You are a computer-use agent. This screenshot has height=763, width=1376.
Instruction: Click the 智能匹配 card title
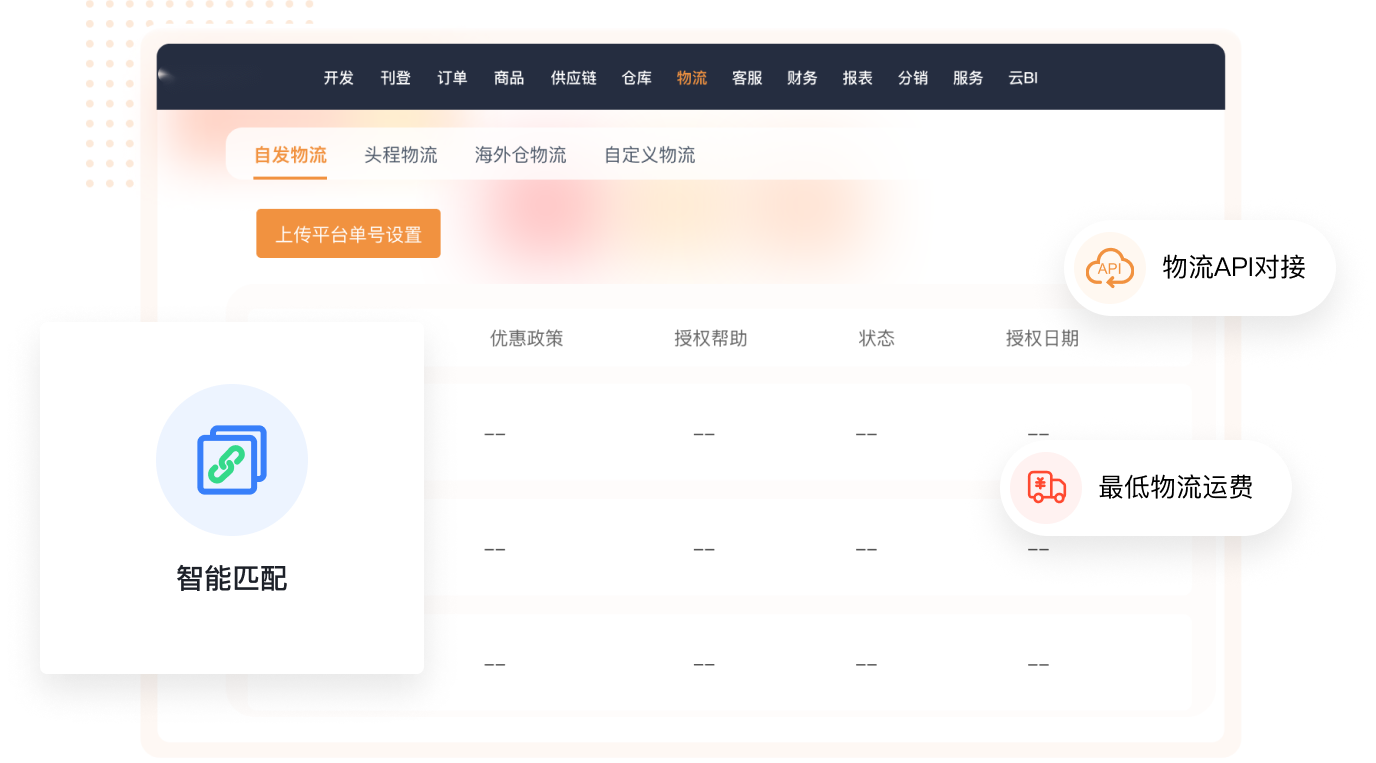[x=232, y=578]
